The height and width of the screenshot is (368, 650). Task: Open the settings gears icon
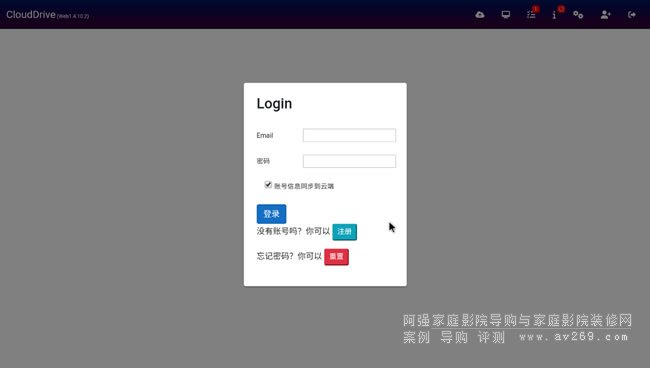point(578,15)
